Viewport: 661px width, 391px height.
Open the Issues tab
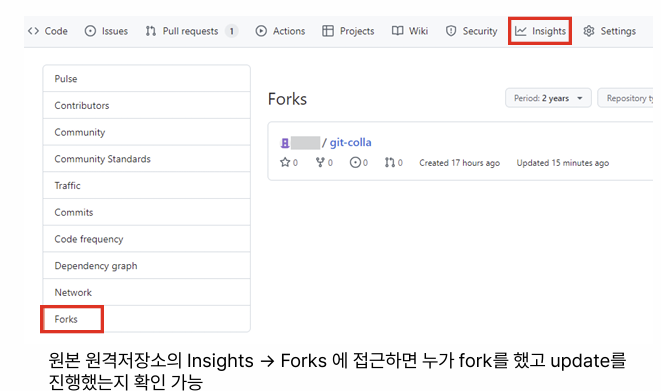106,31
